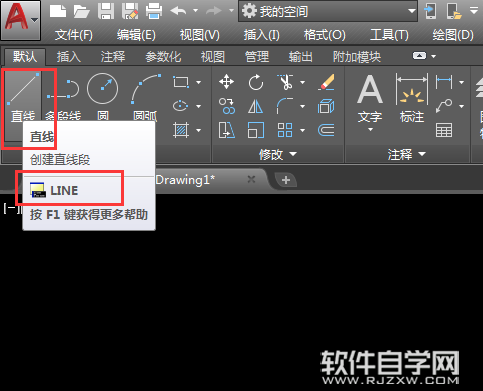This screenshot has height=391, width=483.
Task: Open the rectangle tool dropdown arrow
Action: click(x=199, y=82)
